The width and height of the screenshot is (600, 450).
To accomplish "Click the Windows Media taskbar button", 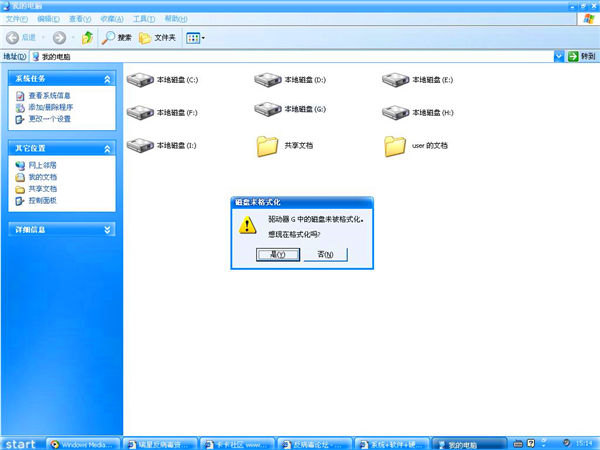I will coord(83,444).
